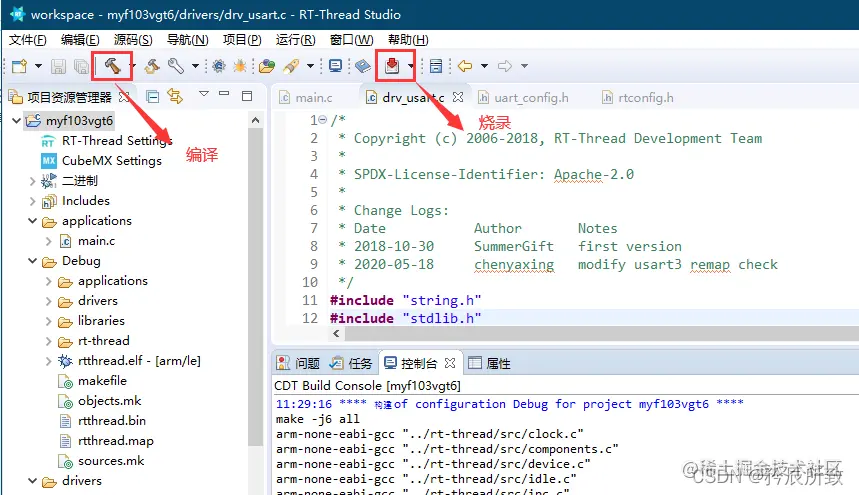
Task: Open Forward history dropdown arrow
Action: coord(524,66)
